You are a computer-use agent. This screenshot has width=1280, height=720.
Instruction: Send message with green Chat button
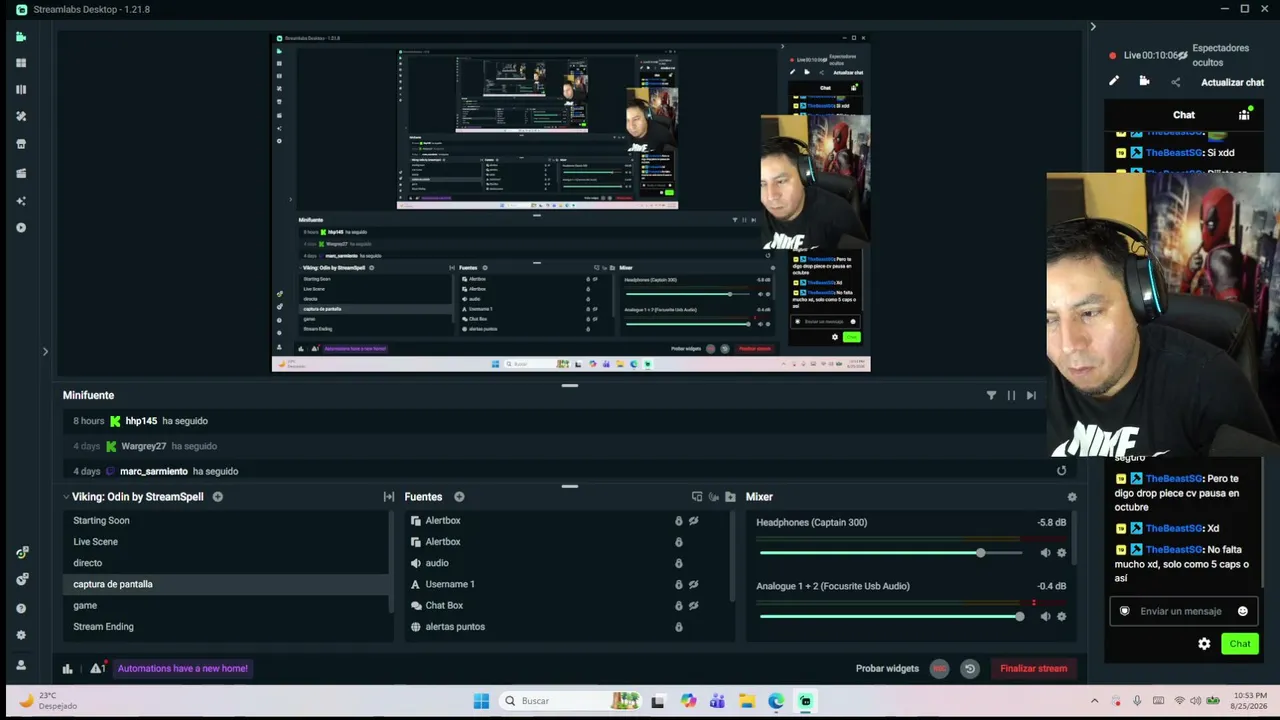(1240, 644)
